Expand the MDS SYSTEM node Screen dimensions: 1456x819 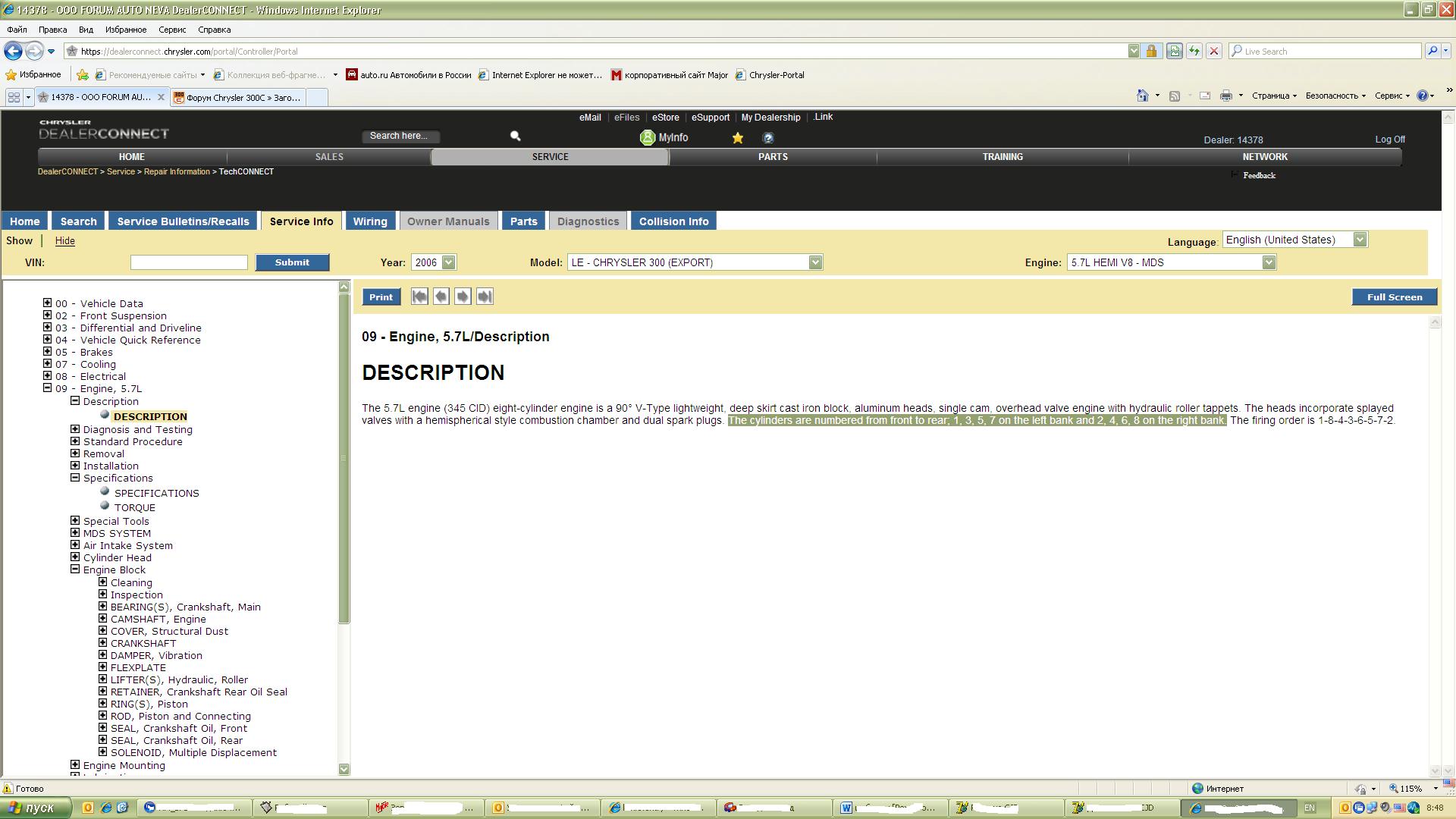(x=75, y=532)
